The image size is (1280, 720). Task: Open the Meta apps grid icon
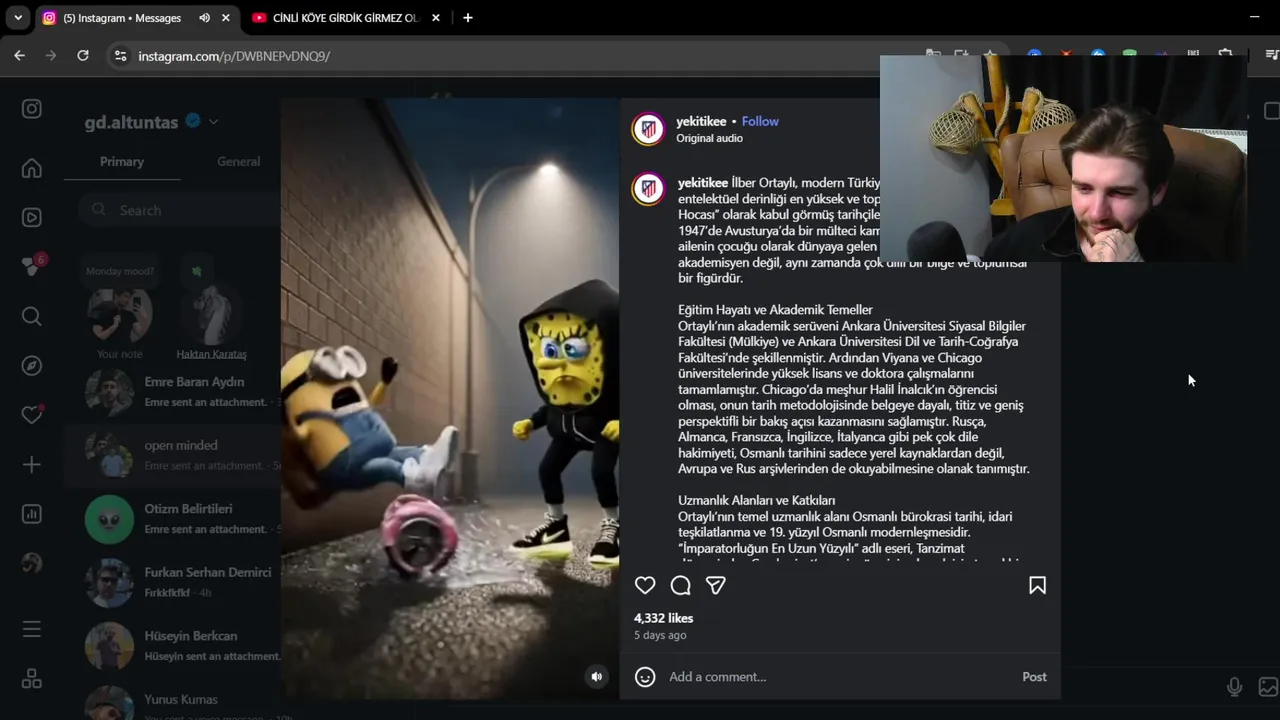pos(32,679)
